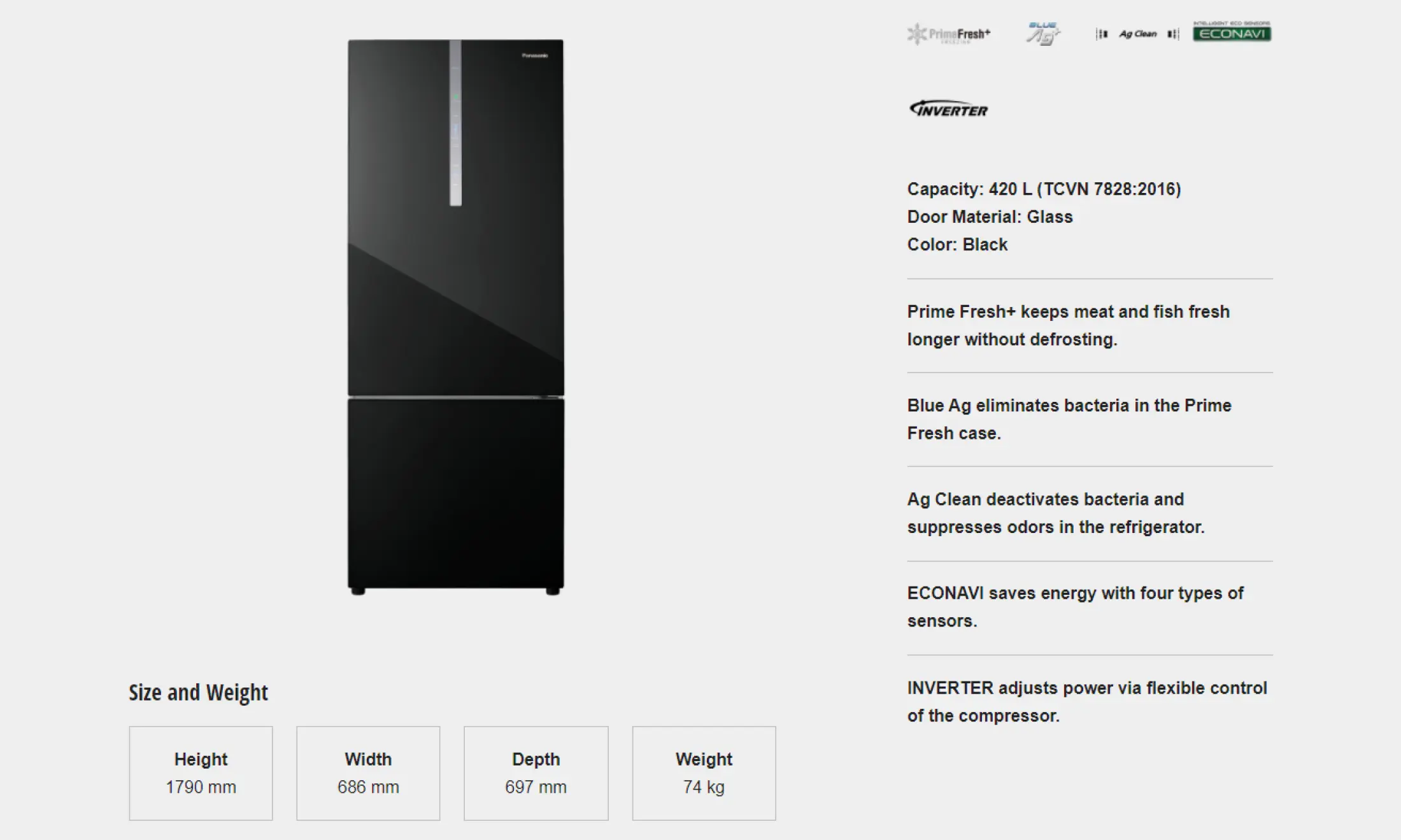Image resolution: width=1401 pixels, height=840 pixels.
Task: Click the Panasonic logo on the refrigerator door
Action: coord(535,55)
